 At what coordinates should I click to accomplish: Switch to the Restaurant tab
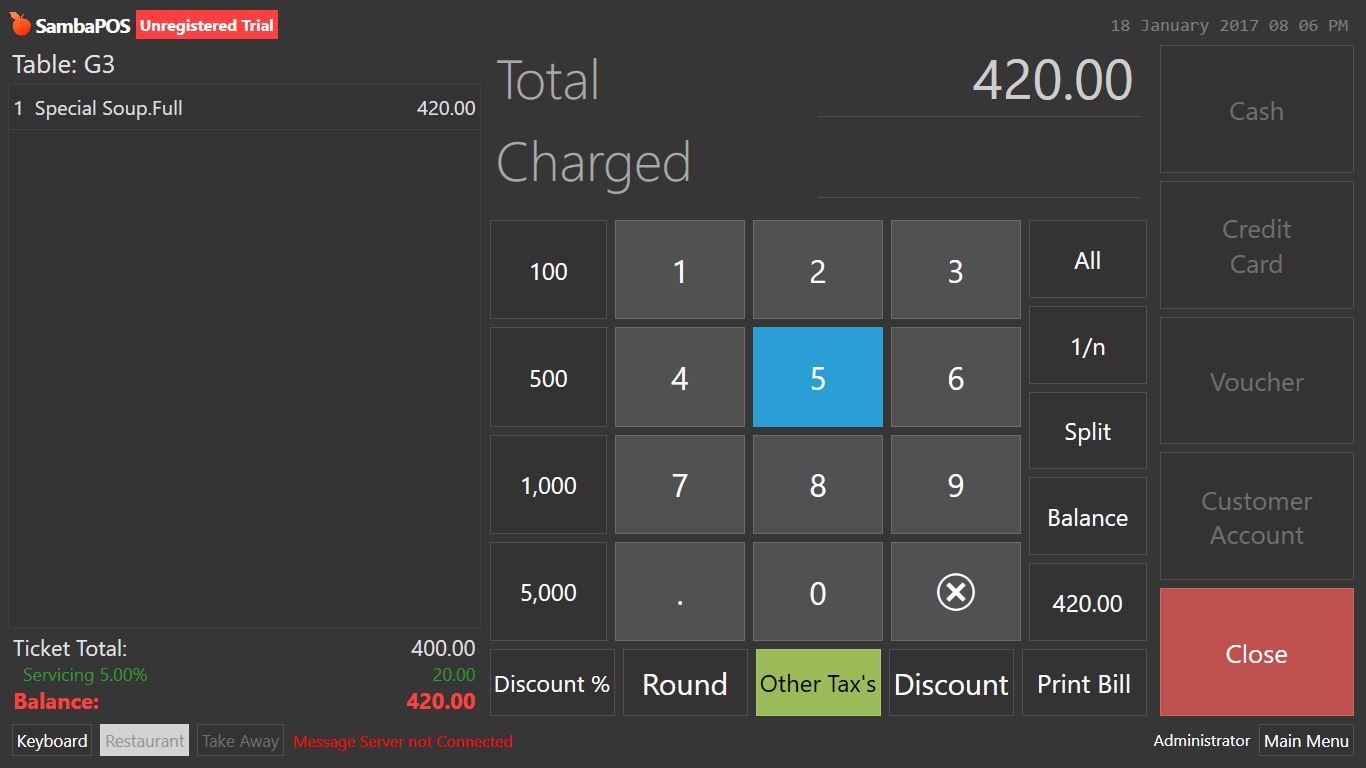click(x=144, y=740)
